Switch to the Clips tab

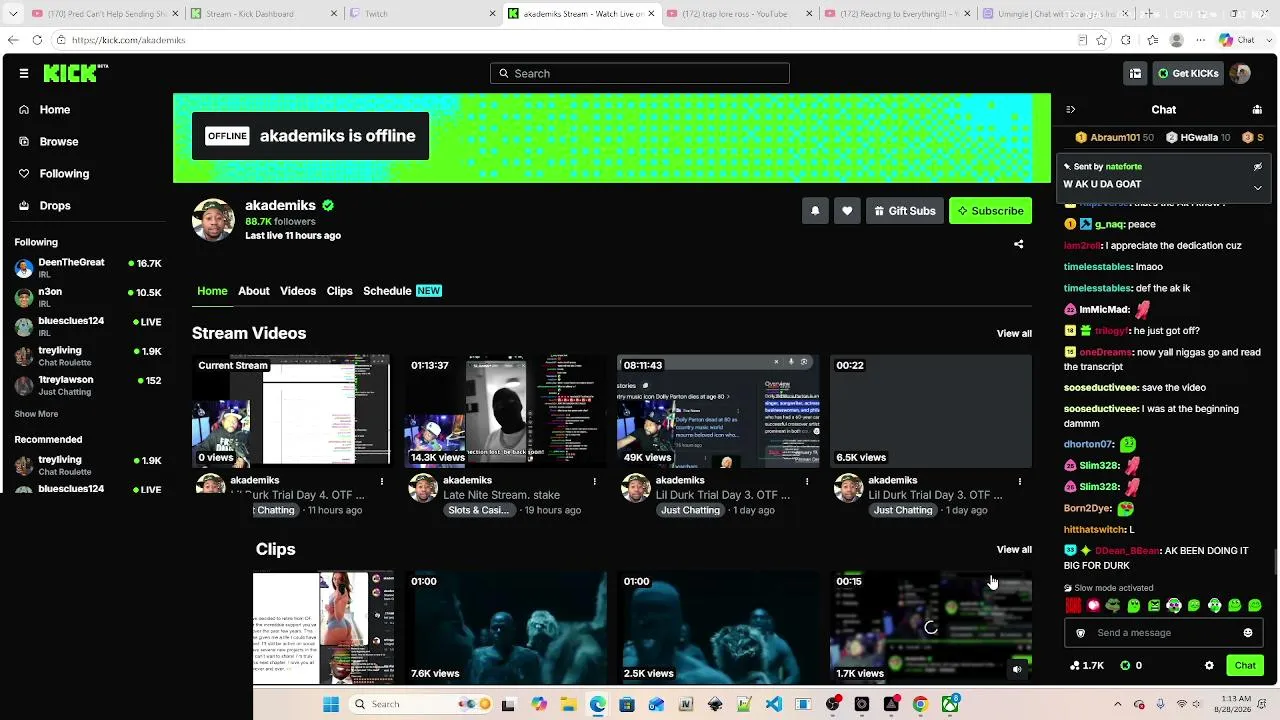(x=340, y=291)
